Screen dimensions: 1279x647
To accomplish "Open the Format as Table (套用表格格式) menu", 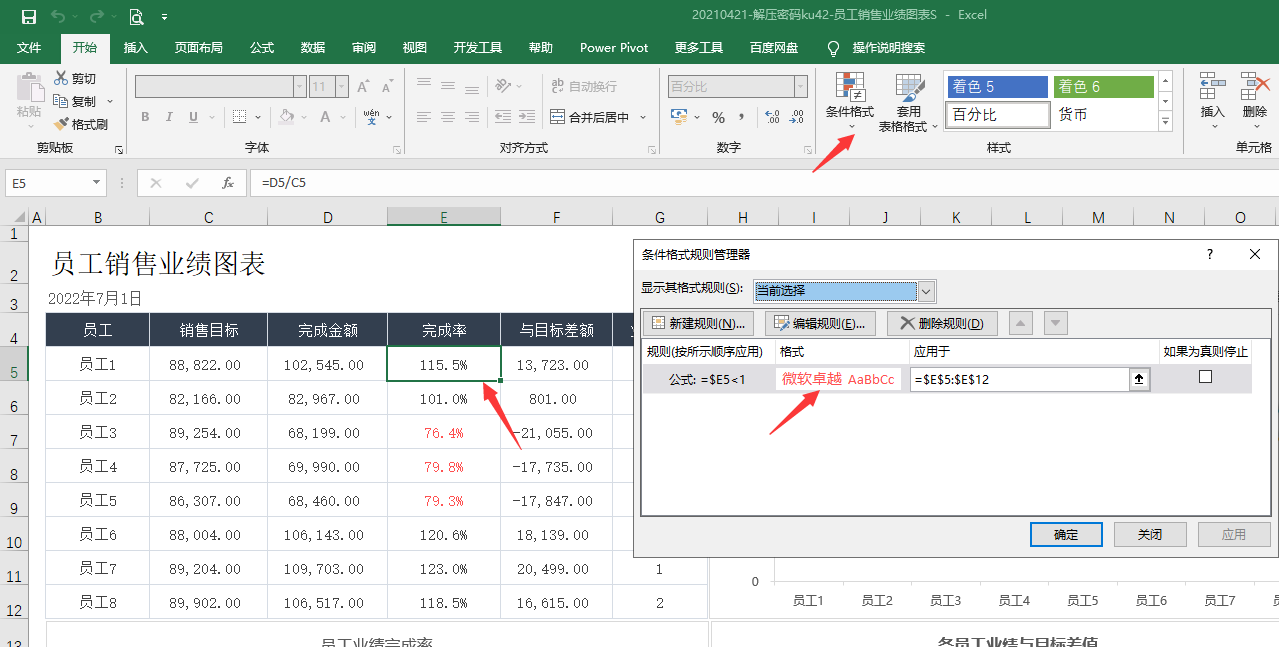I will [x=908, y=102].
